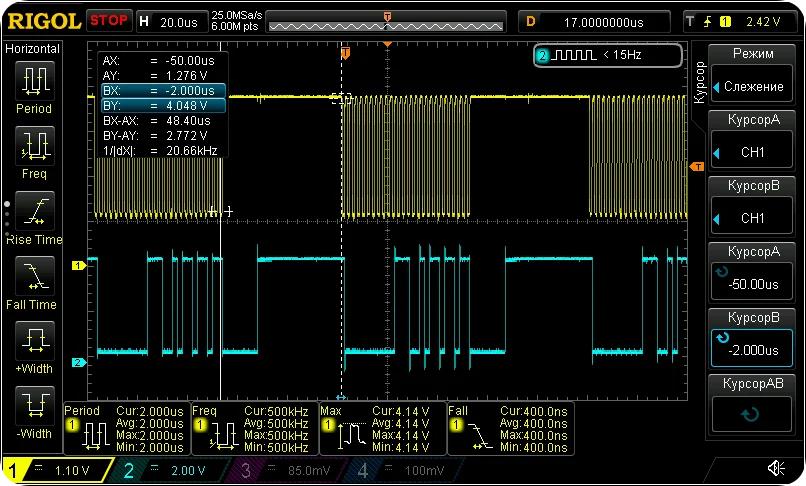Viewport: 806px width, 486px height.
Task: Click the speaker sound icon
Action: point(776,468)
